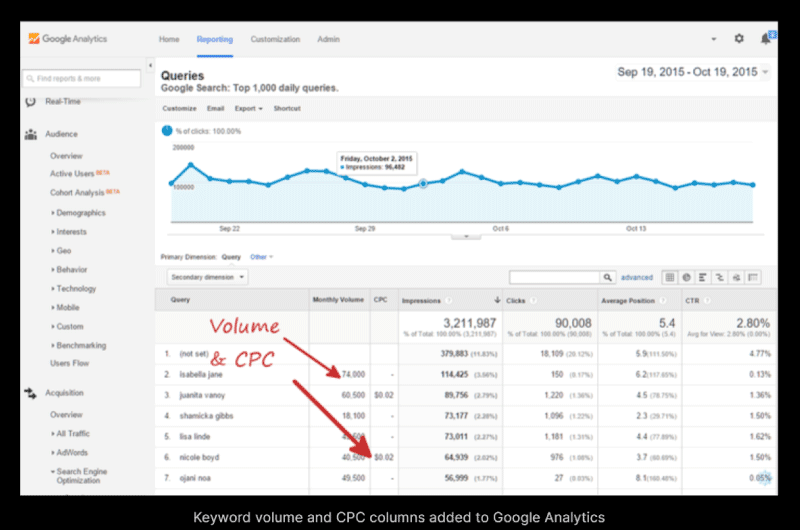Click the Real-Time clock icon
This screenshot has width=800, height=530.
(x=31, y=102)
